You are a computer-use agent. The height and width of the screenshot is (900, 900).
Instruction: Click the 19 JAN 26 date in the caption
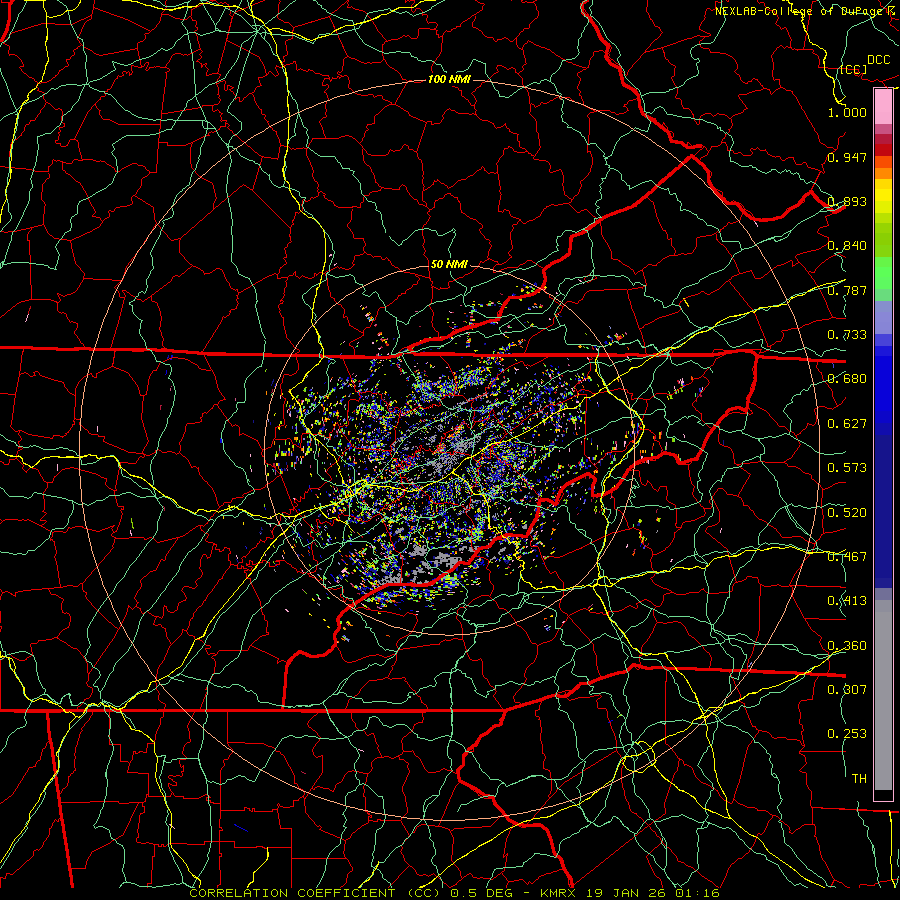click(x=628, y=893)
